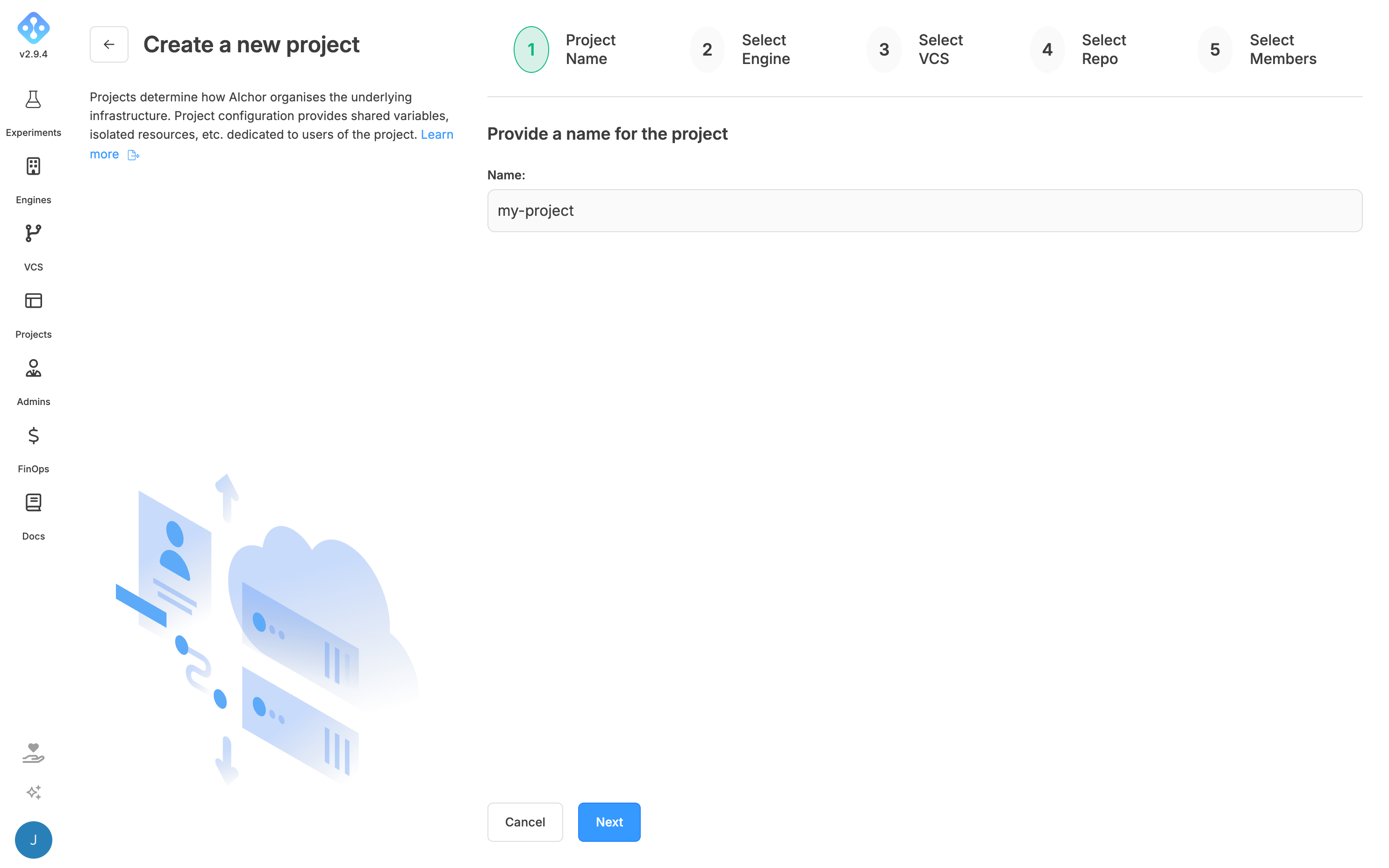Focus the project Name input field
The image size is (1389, 868).
924,211
